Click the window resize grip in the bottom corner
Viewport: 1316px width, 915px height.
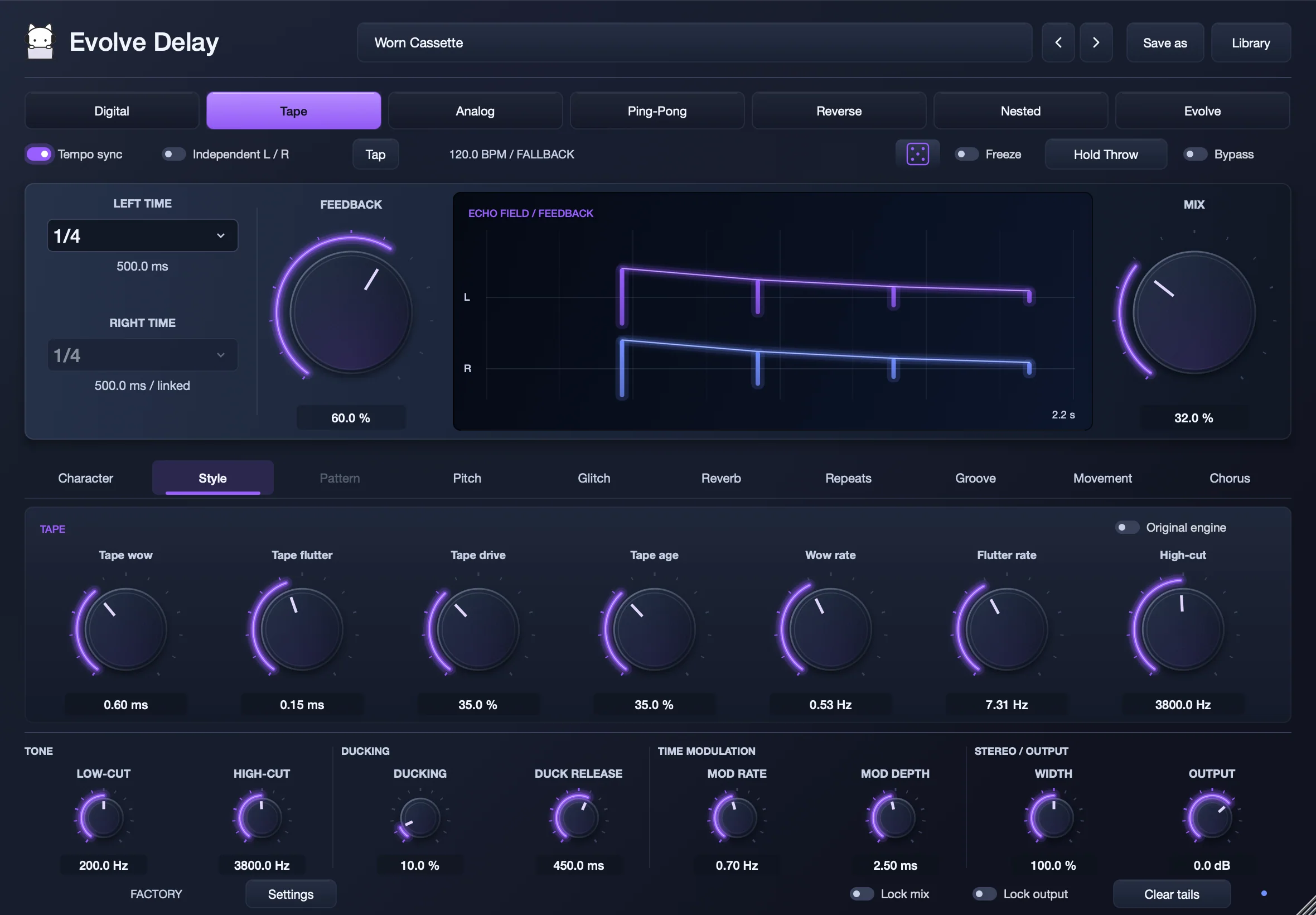(1305, 905)
